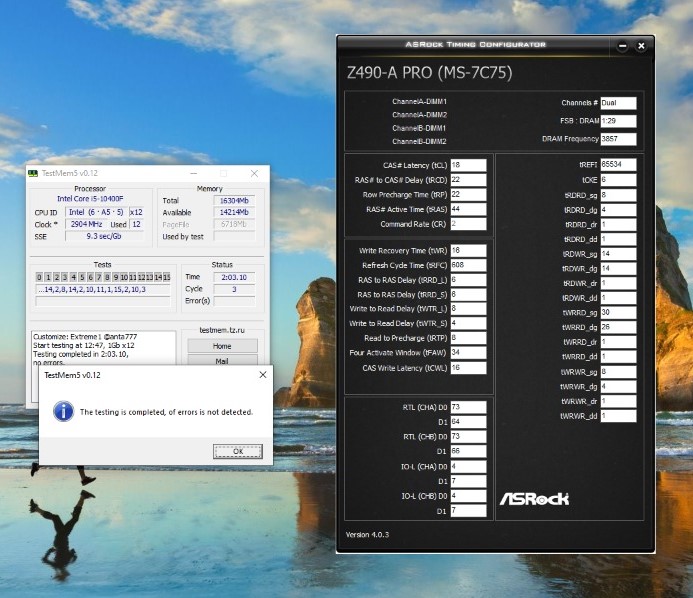This screenshot has height=598, width=693.
Task: Click the Time value 2:03.10 in Status
Action: point(234,277)
